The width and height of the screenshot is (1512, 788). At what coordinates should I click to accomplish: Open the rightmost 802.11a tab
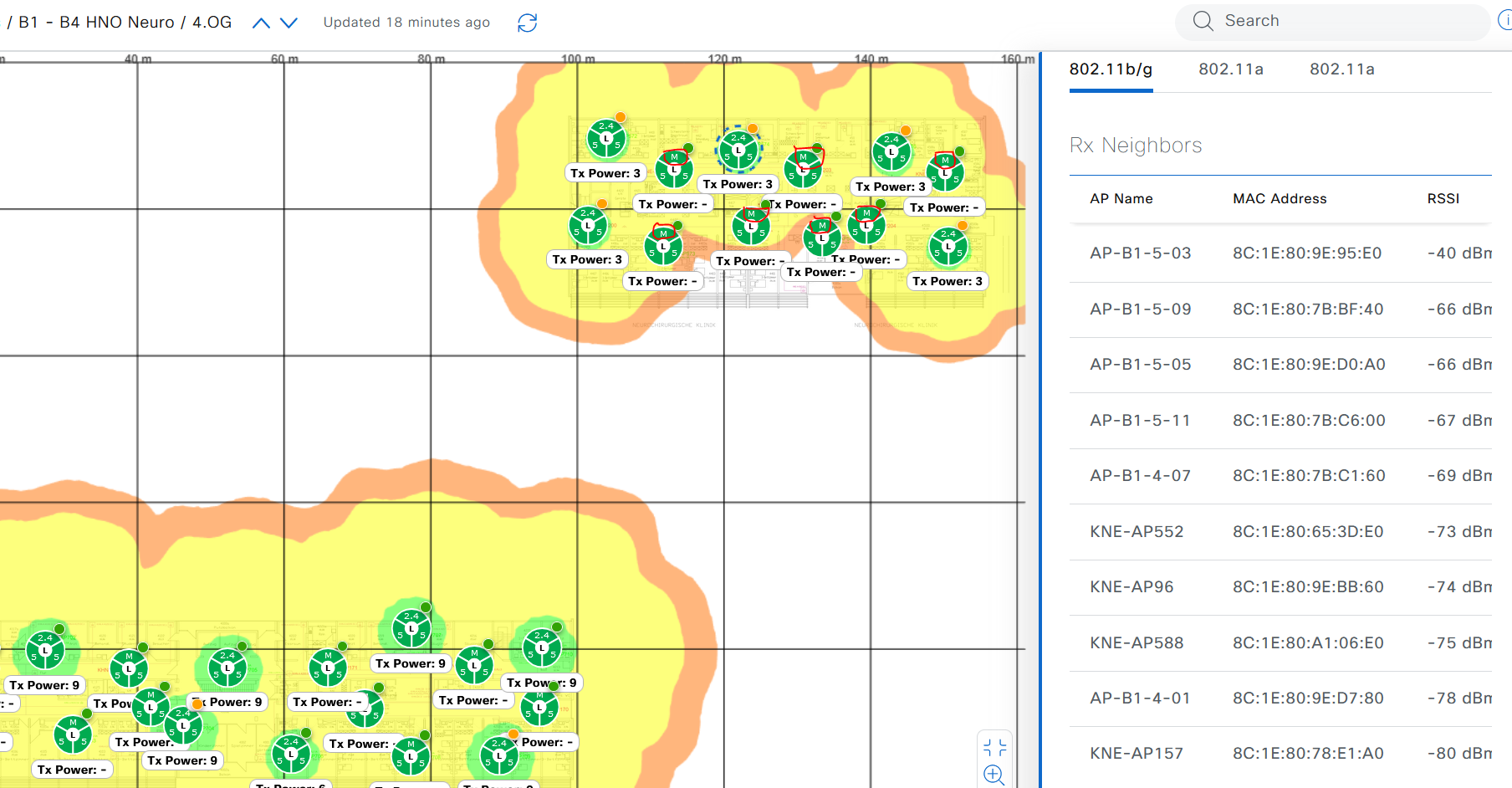point(1341,69)
